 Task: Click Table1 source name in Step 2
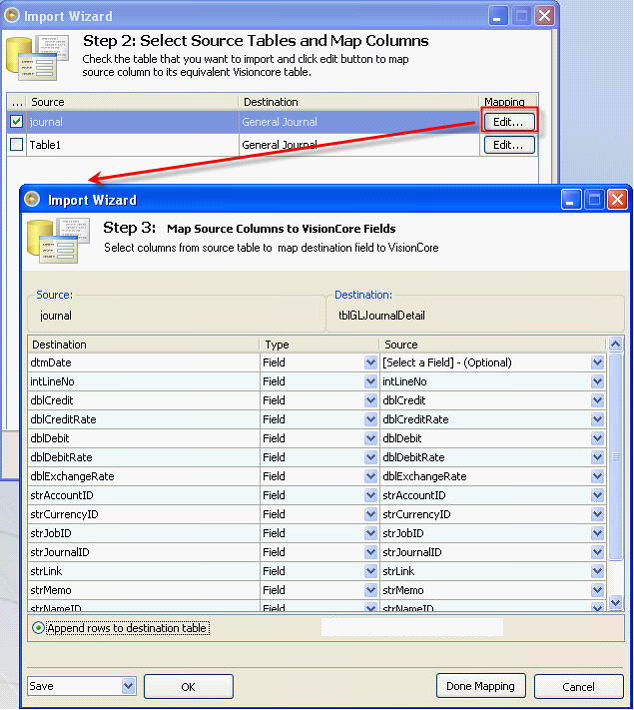(x=45, y=145)
